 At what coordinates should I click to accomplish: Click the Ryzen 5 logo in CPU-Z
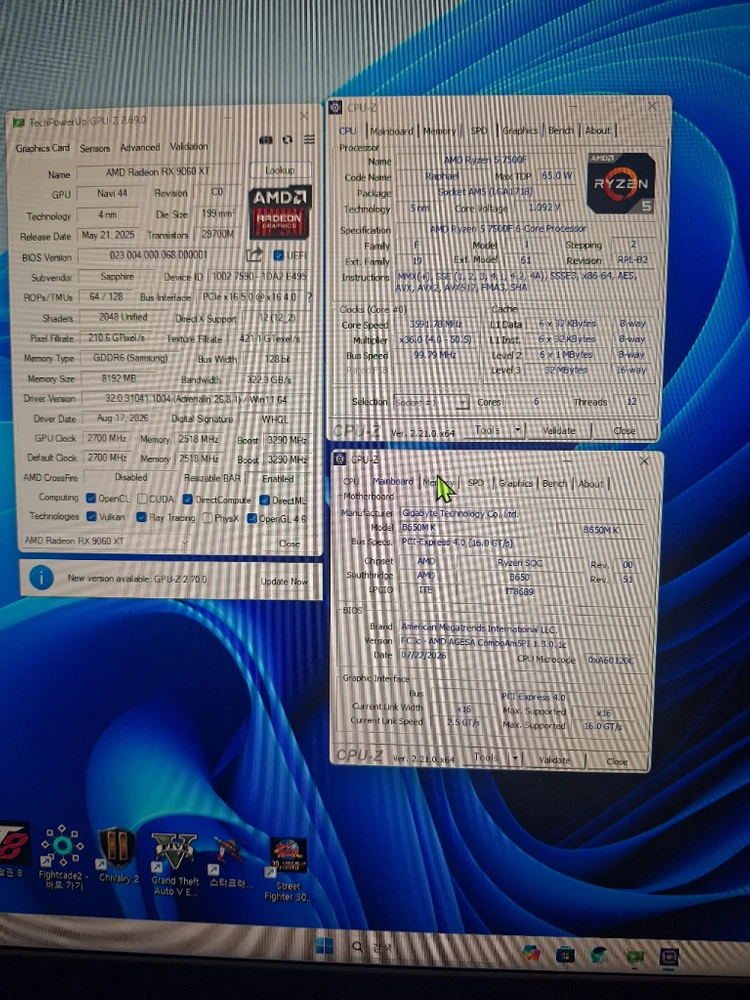[621, 183]
